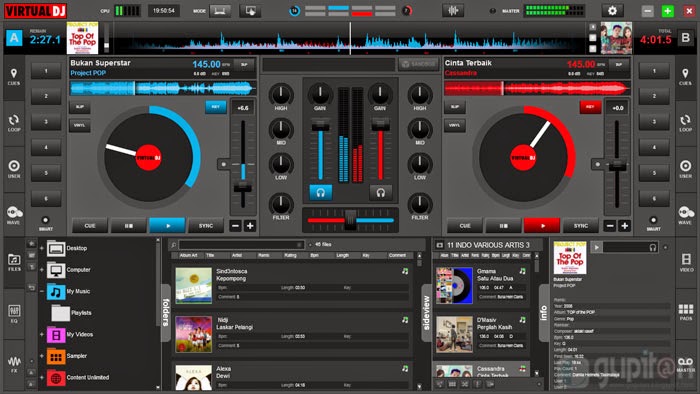Click deck A HIGH EQ knob
Viewport: 700px width, 394px height.
[281, 94]
